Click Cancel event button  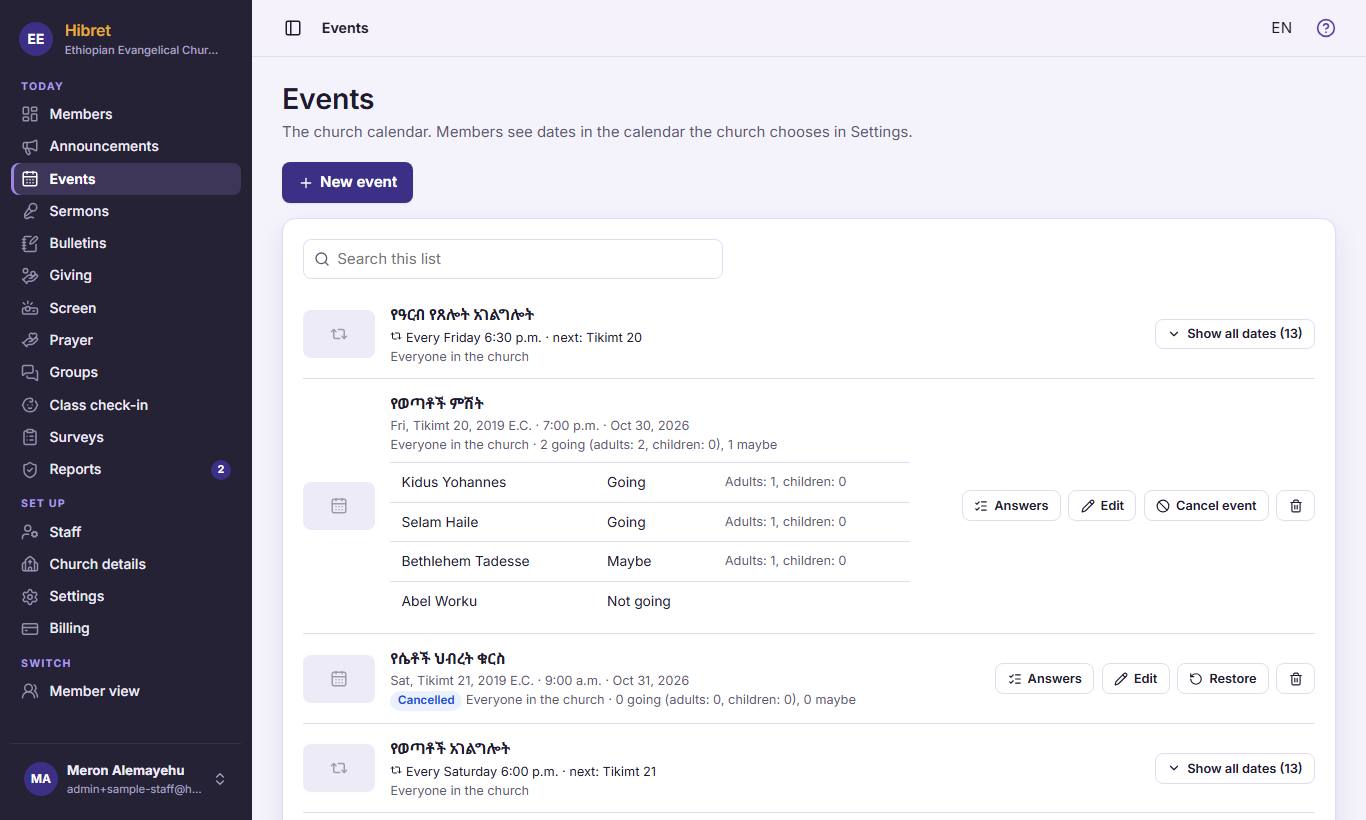[1206, 506]
